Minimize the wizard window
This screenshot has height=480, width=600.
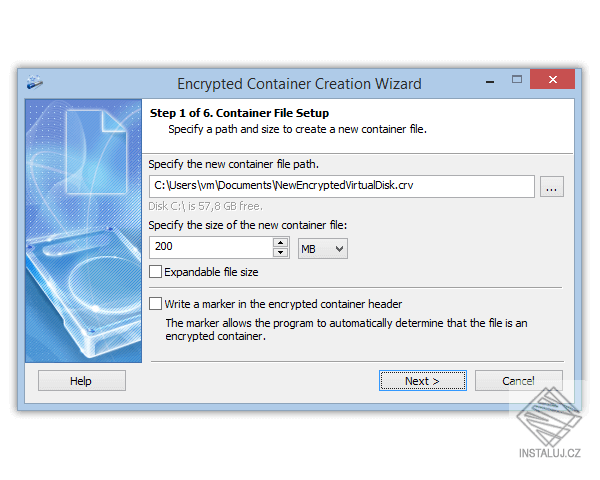tap(490, 81)
